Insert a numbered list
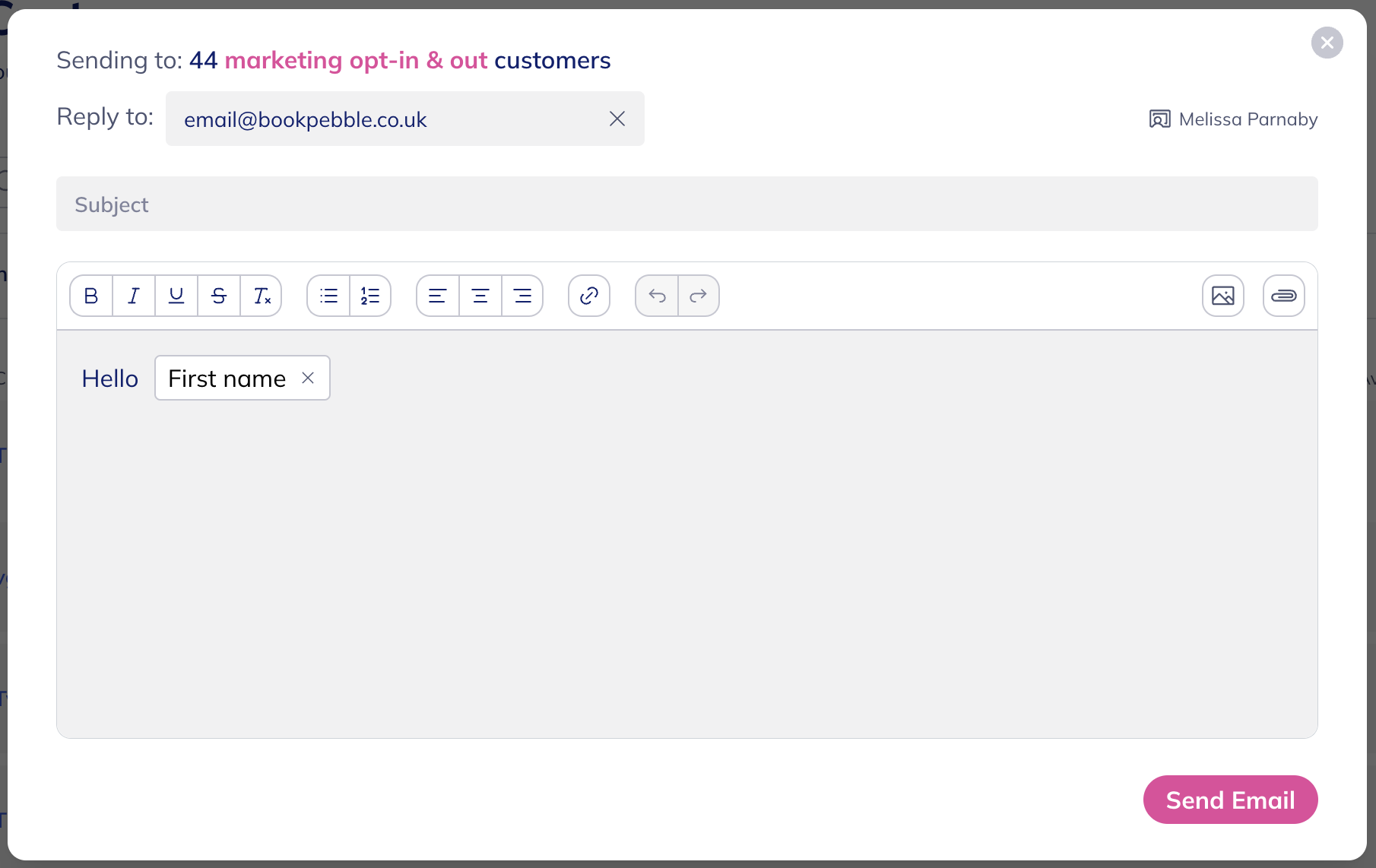Viewport: 1376px width, 868px height. (370, 296)
